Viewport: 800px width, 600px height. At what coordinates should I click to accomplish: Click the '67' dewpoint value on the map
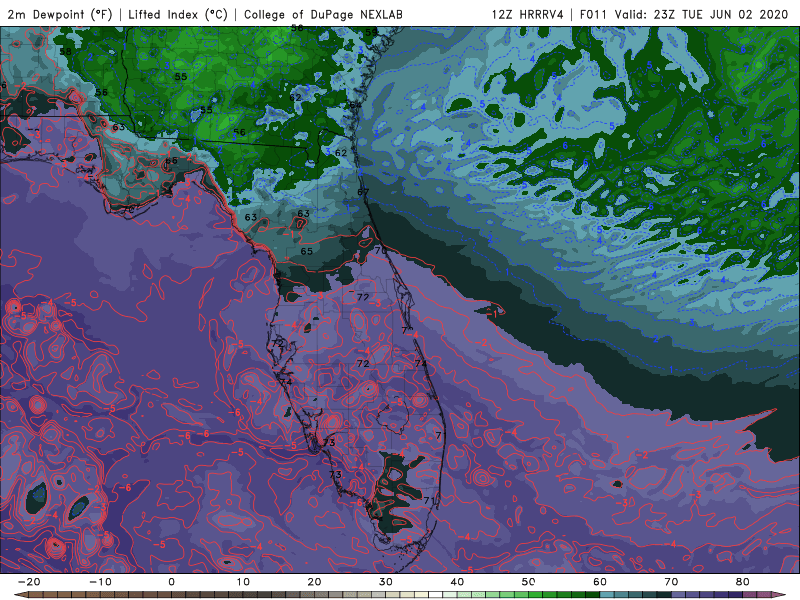tap(363, 192)
